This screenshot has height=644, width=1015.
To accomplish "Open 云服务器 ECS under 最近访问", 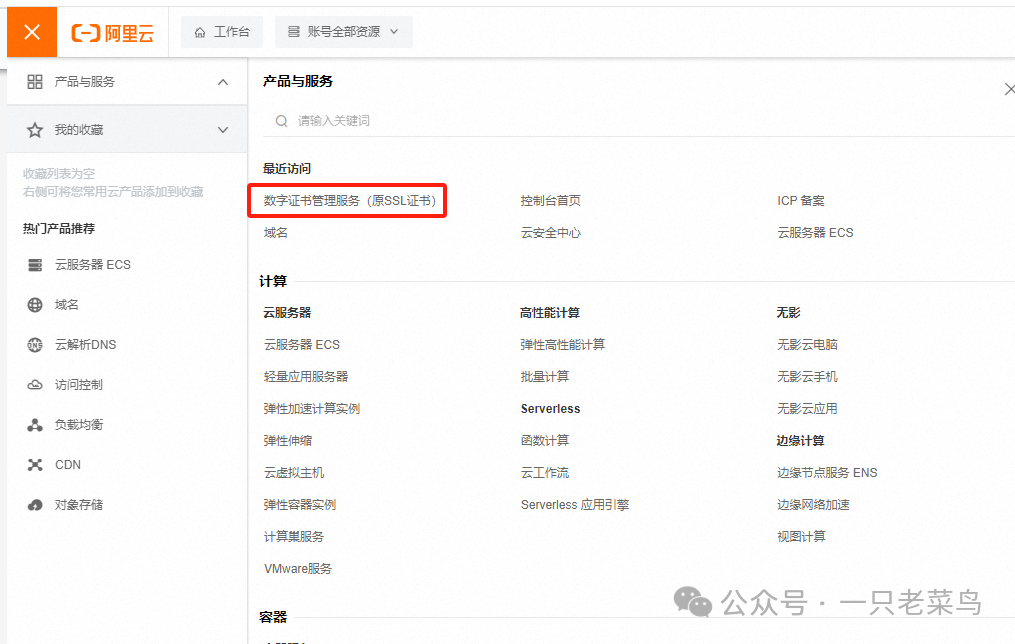I will 815,233.
